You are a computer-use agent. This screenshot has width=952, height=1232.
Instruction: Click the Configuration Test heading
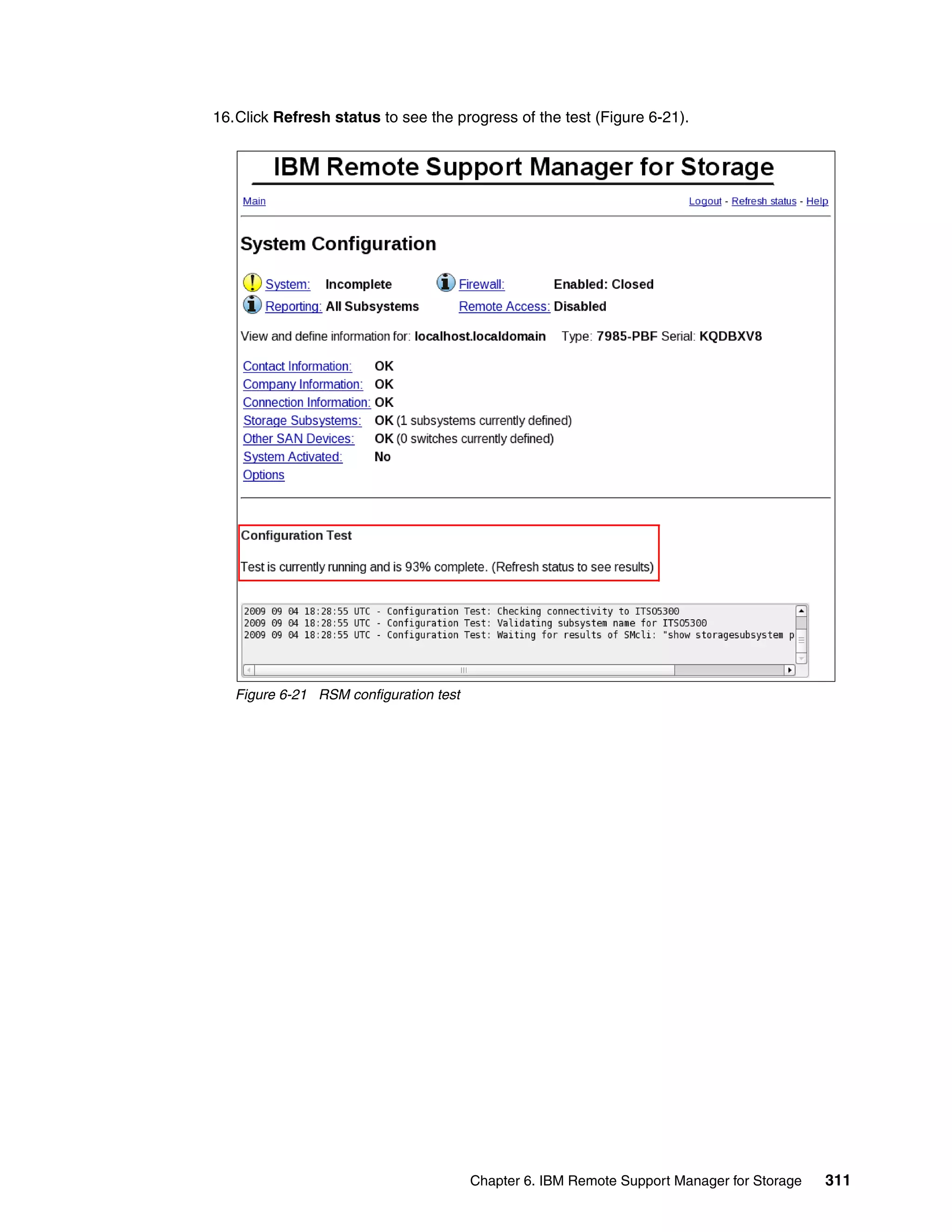click(x=296, y=535)
